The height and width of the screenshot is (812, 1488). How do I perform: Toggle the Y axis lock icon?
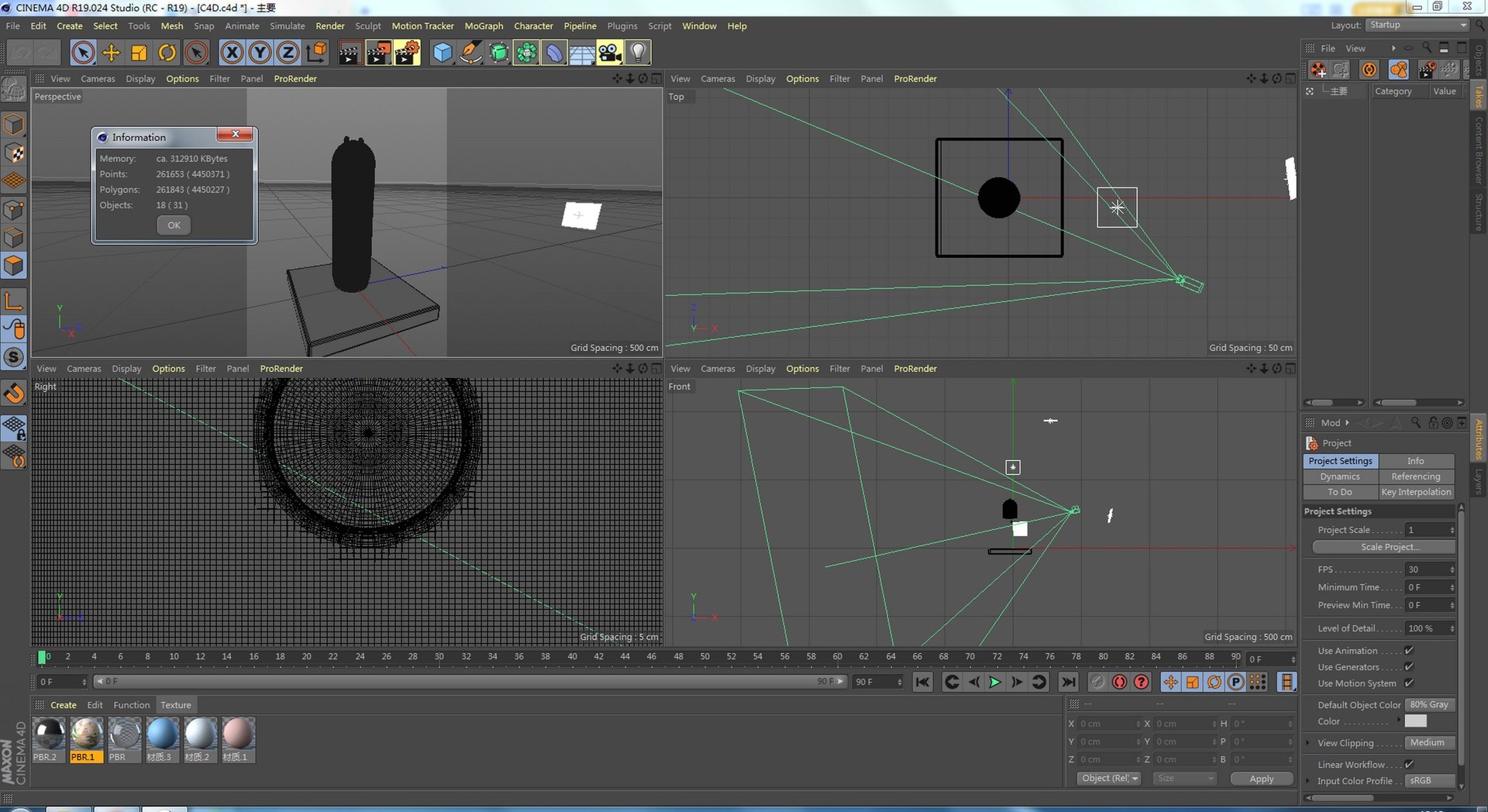tap(260, 53)
